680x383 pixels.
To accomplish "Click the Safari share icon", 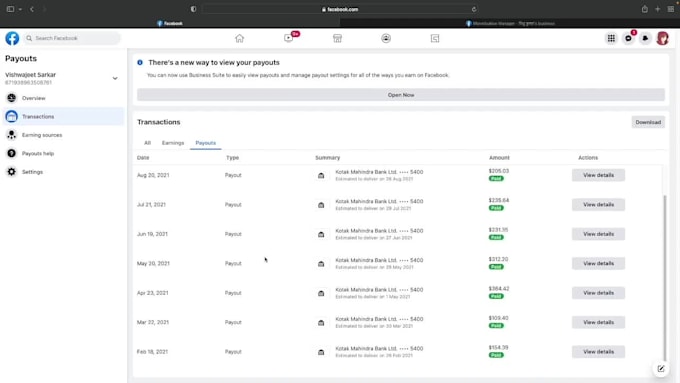I will [x=645, y=9].
